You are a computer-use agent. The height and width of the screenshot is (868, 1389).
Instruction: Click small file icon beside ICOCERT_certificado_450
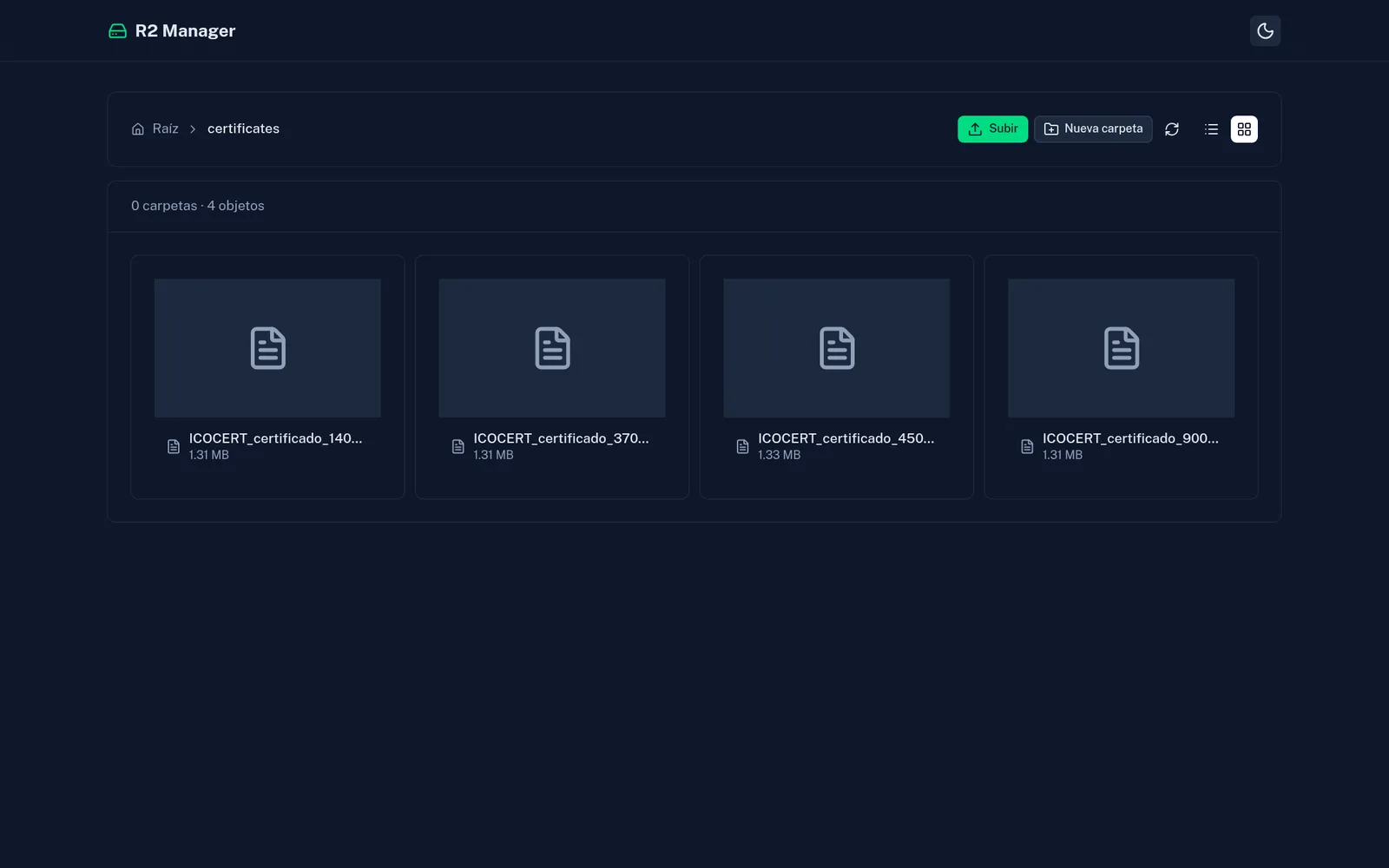(742, 446)
